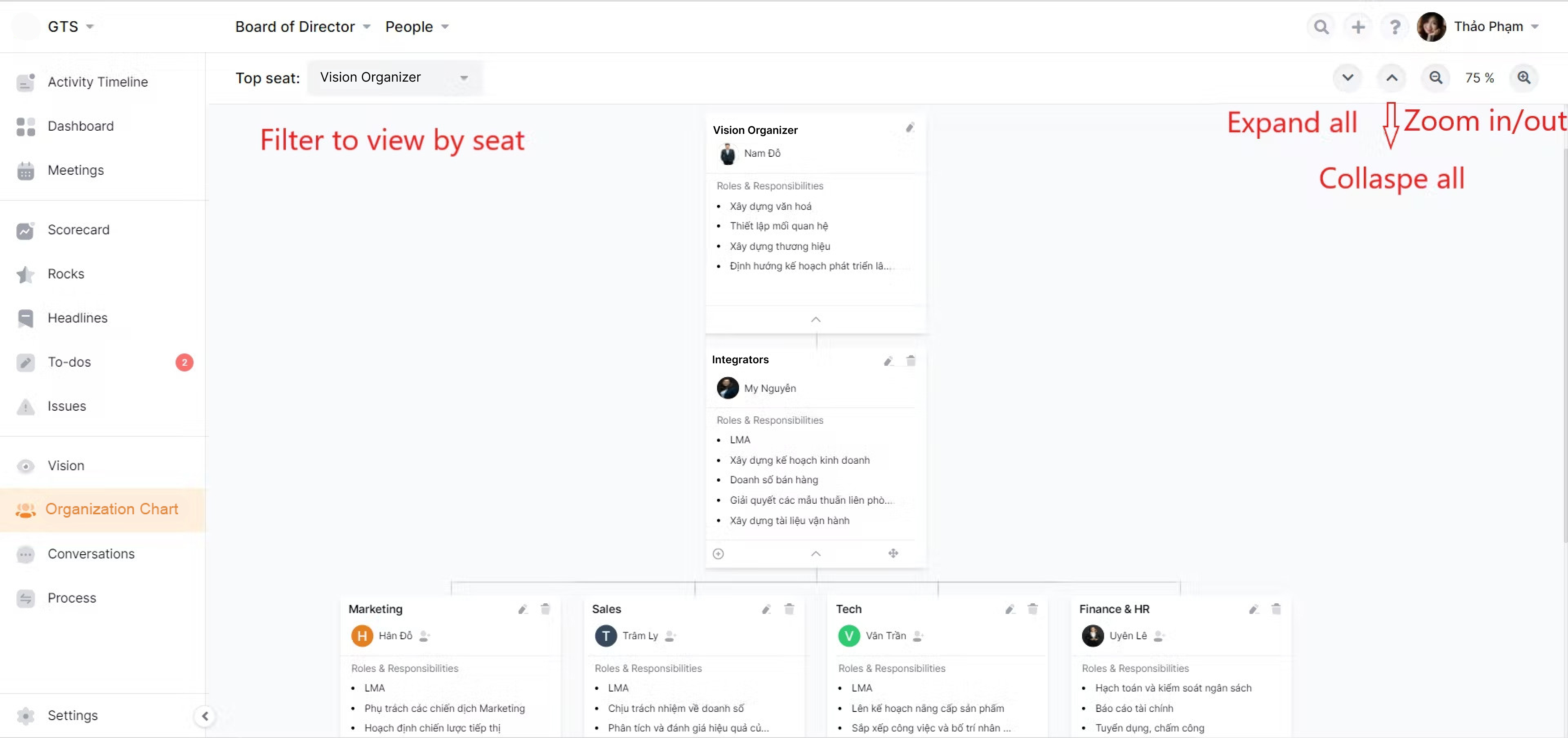Collapse all seats with up chevron
This screenshot has width=1568, height=738.
(x=1392, y=78)
